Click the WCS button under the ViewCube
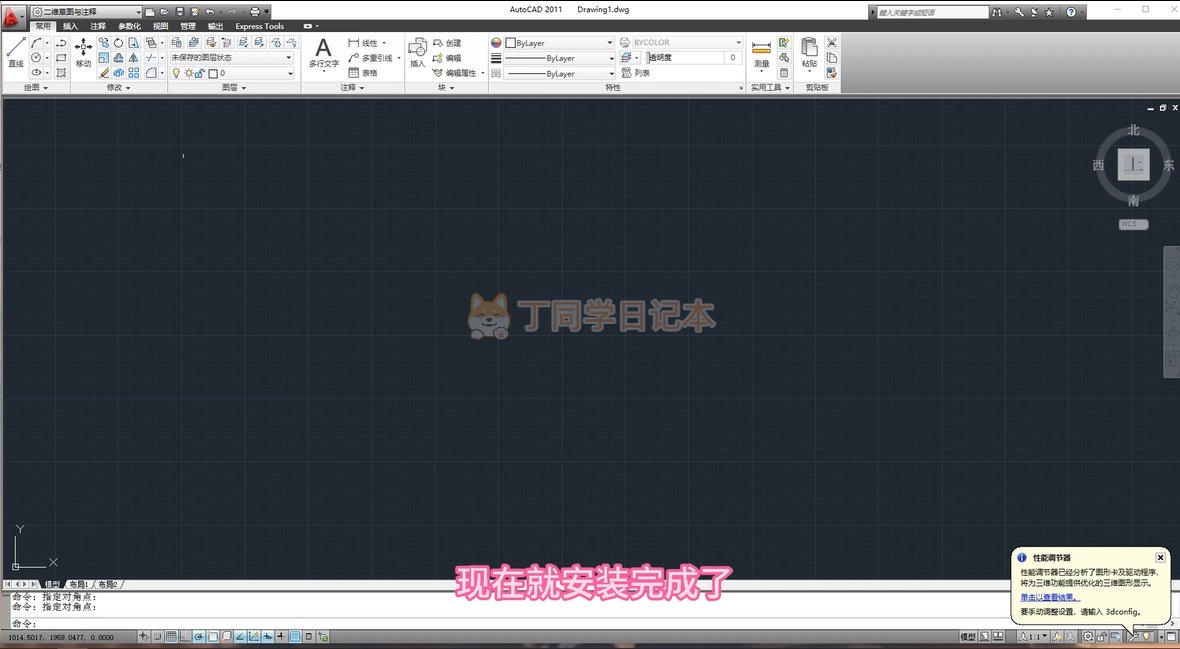The height and width of the screenshot is (649, 1180). tap(1133, 224)
